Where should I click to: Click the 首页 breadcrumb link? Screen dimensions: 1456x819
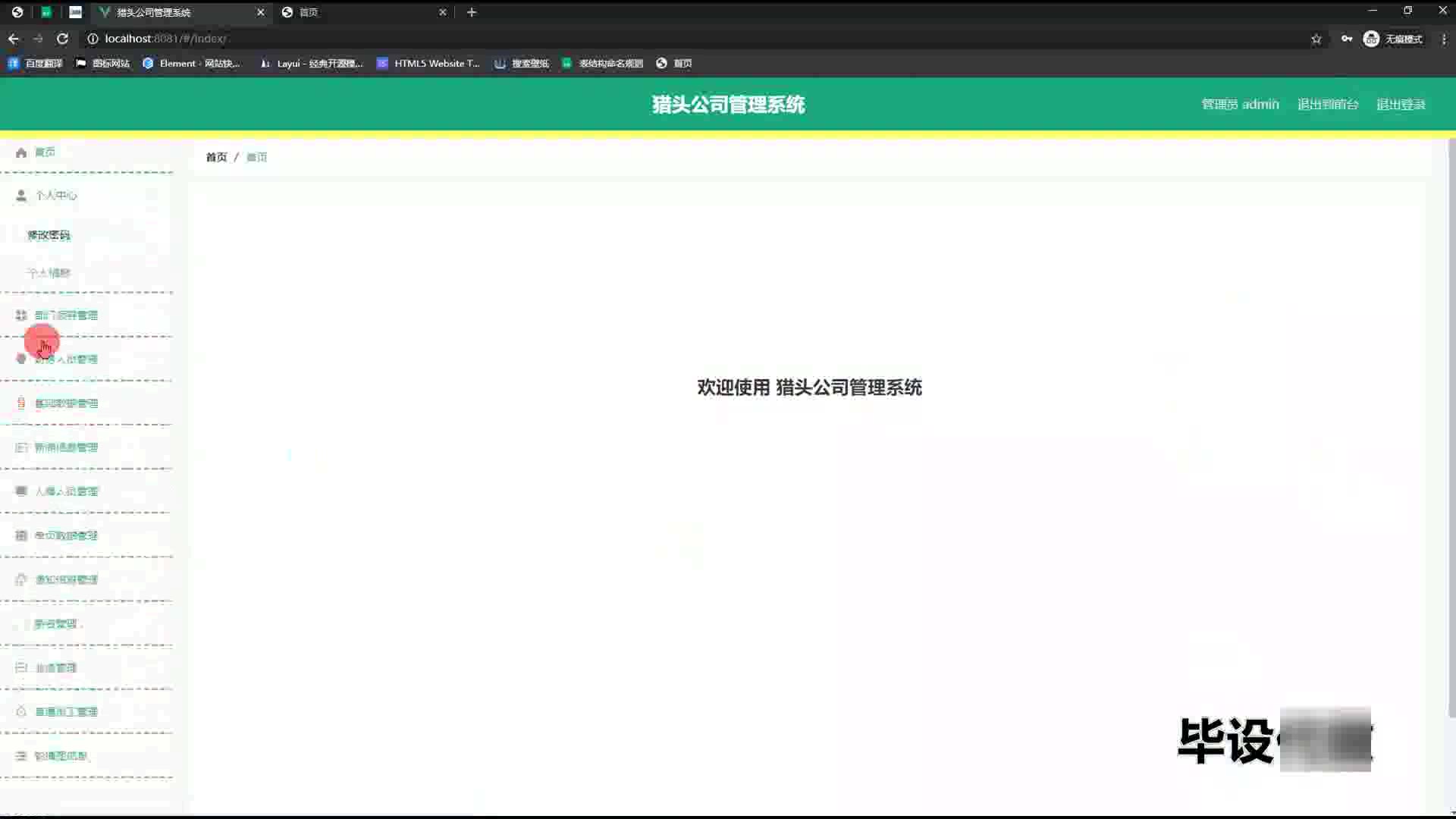[x=216, y=157]
